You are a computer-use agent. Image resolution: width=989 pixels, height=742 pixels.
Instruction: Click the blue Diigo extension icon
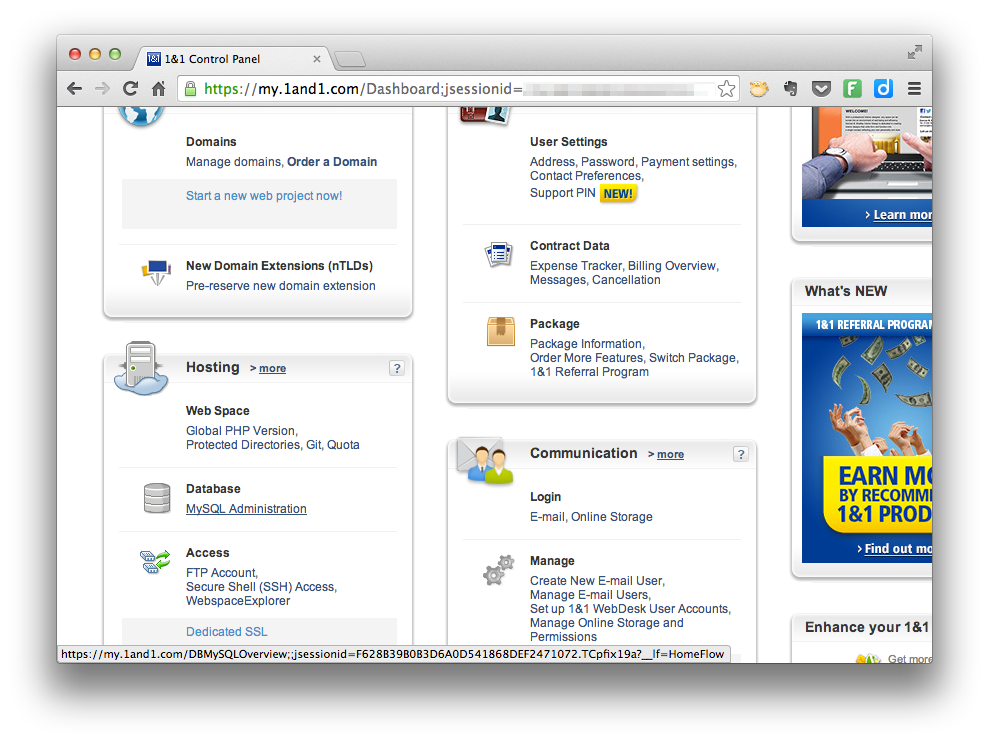click(883, 89)
